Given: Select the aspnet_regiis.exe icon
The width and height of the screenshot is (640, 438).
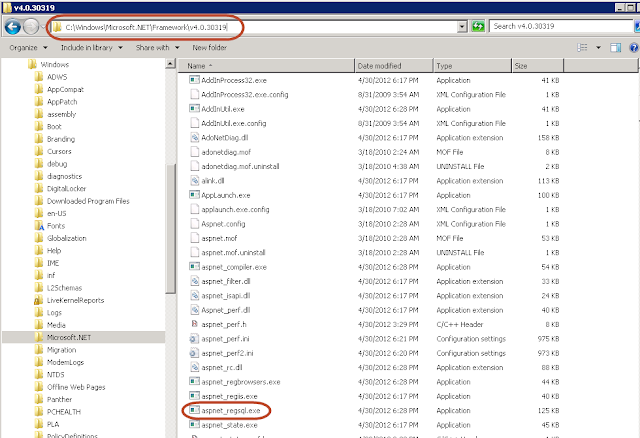Looking at the screenshot, I should [194, 396].
